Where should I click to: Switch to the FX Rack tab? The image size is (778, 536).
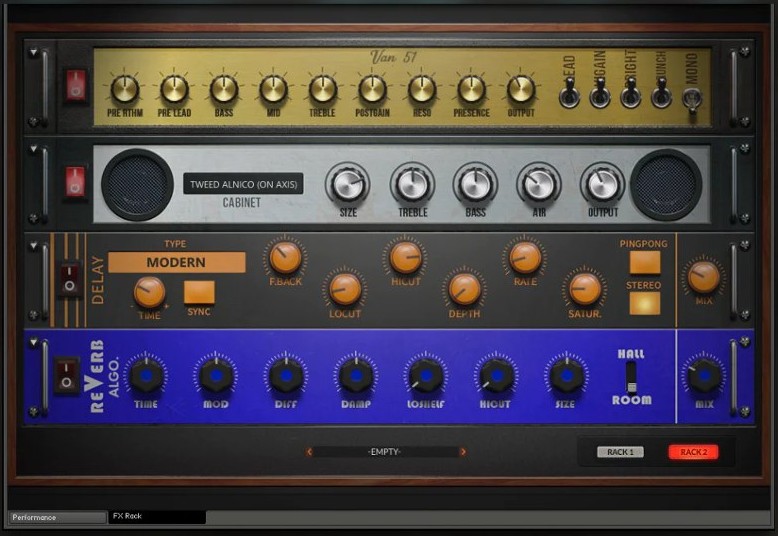156,517
